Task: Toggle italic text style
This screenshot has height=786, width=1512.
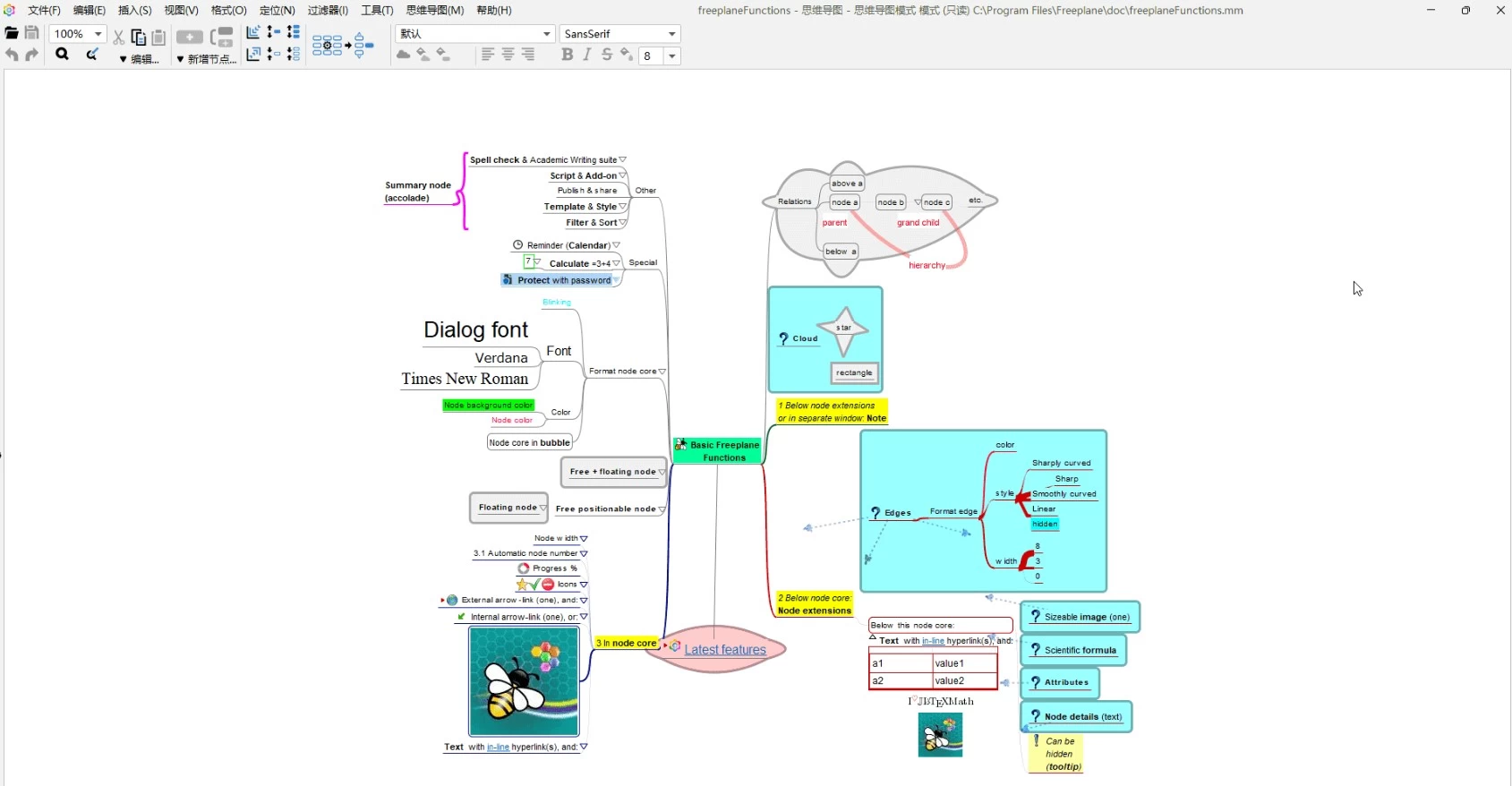Action: coord(587,56)
